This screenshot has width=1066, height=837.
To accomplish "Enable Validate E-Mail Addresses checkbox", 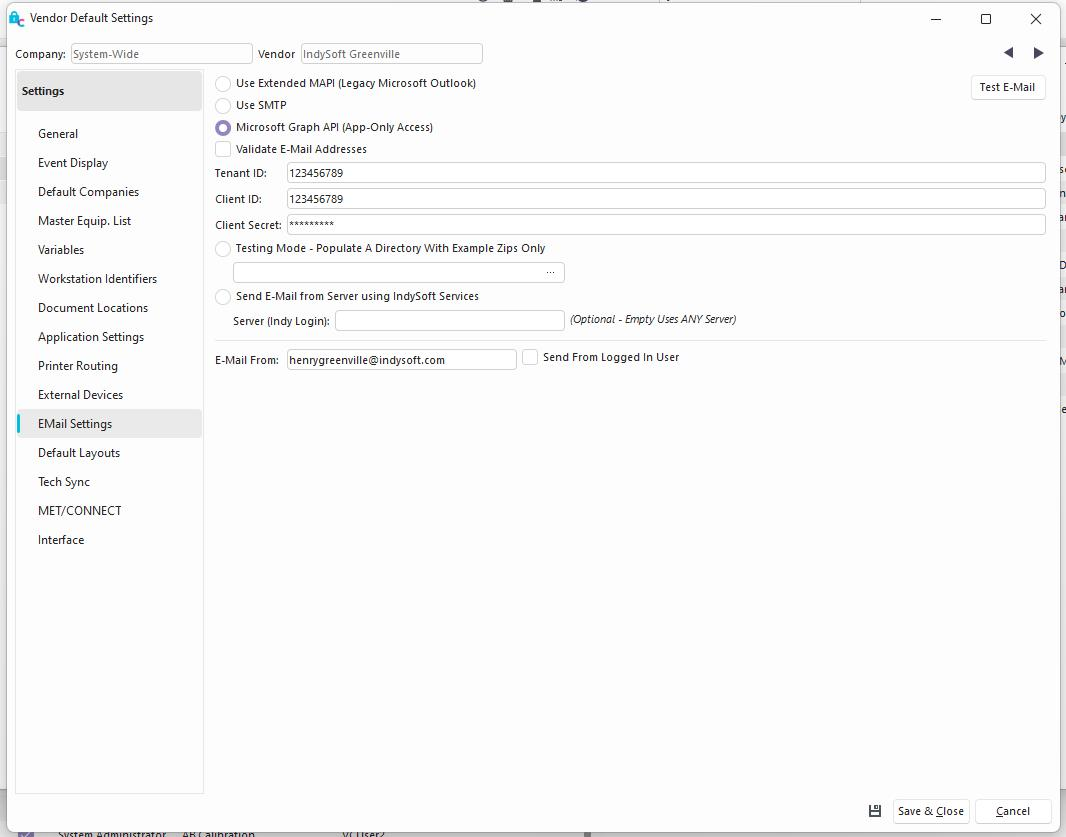I will click(223, 150).
